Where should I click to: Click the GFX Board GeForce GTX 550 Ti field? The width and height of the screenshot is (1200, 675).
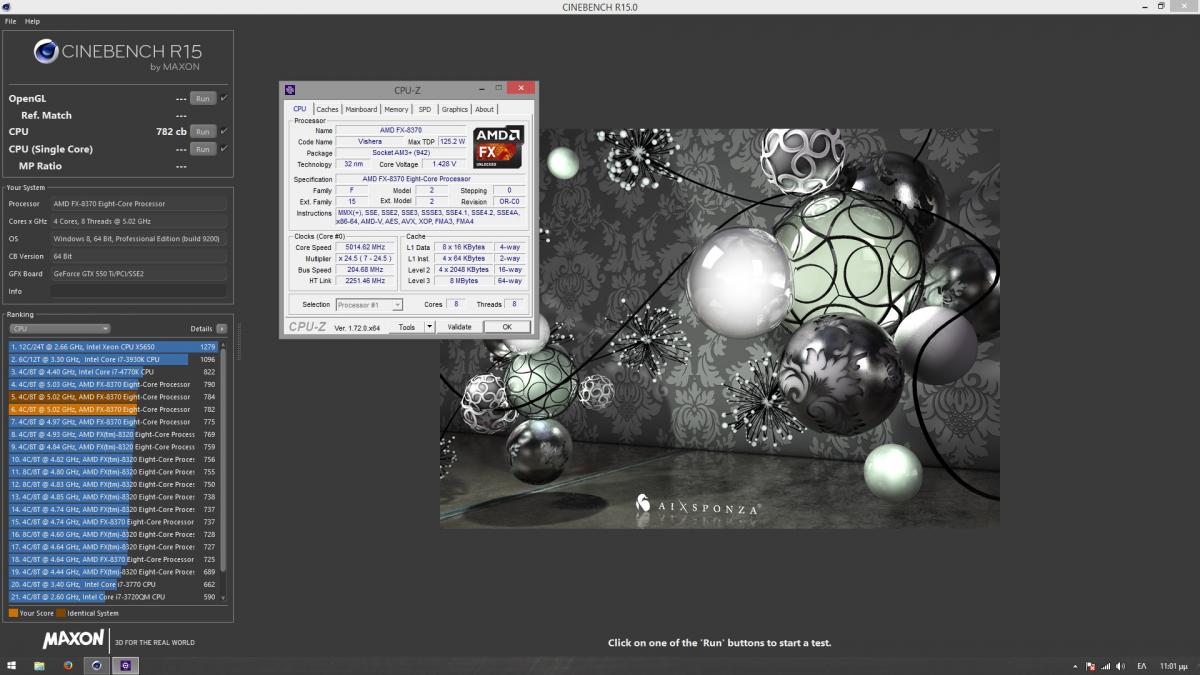tap(139, 274)
